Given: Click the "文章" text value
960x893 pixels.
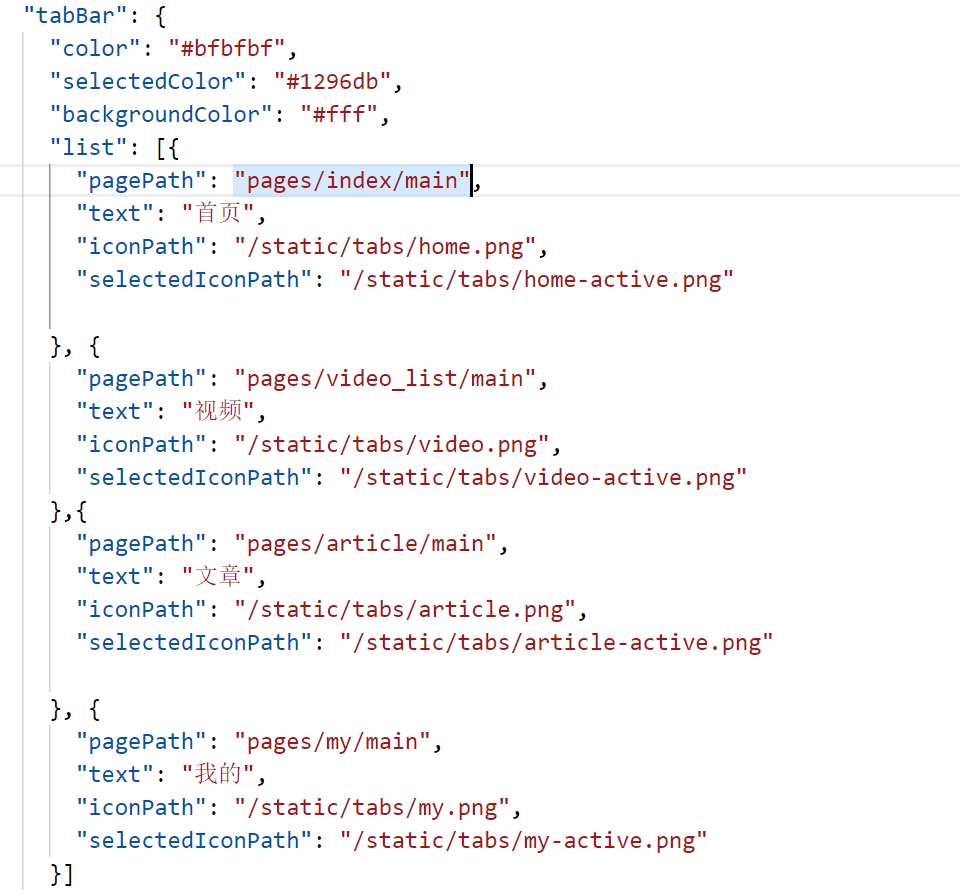Looking at the screenshot, I should (x=219, y=577).
